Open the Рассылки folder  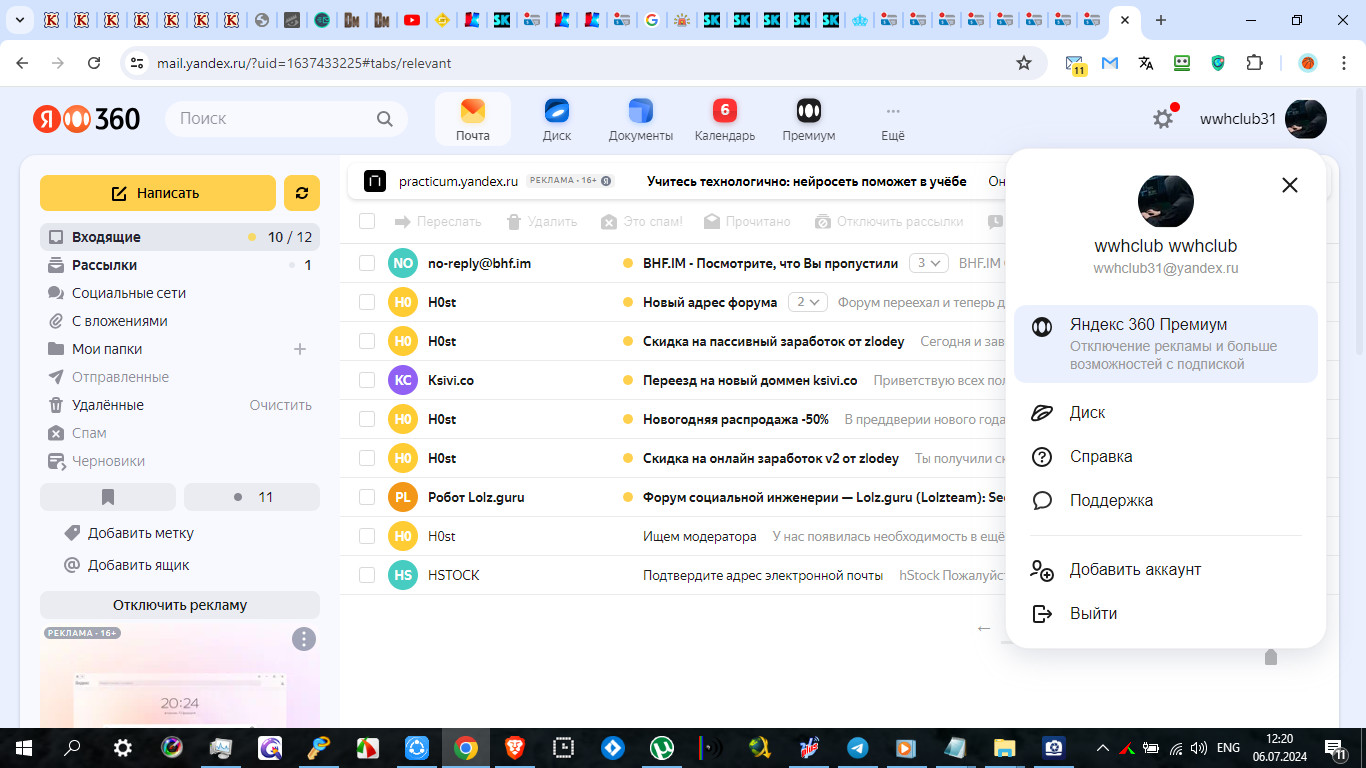180,265
